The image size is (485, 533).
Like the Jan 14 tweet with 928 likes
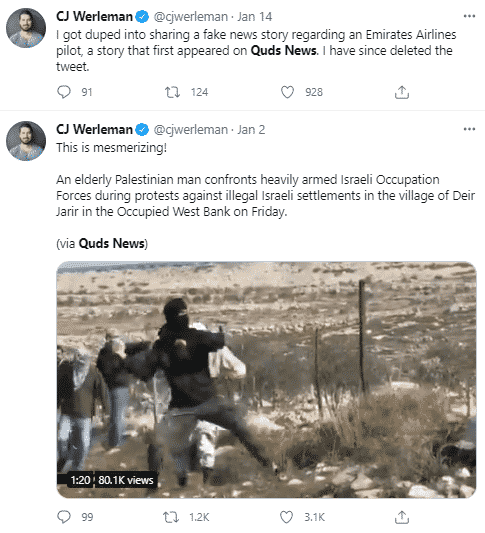pos(287,92)
